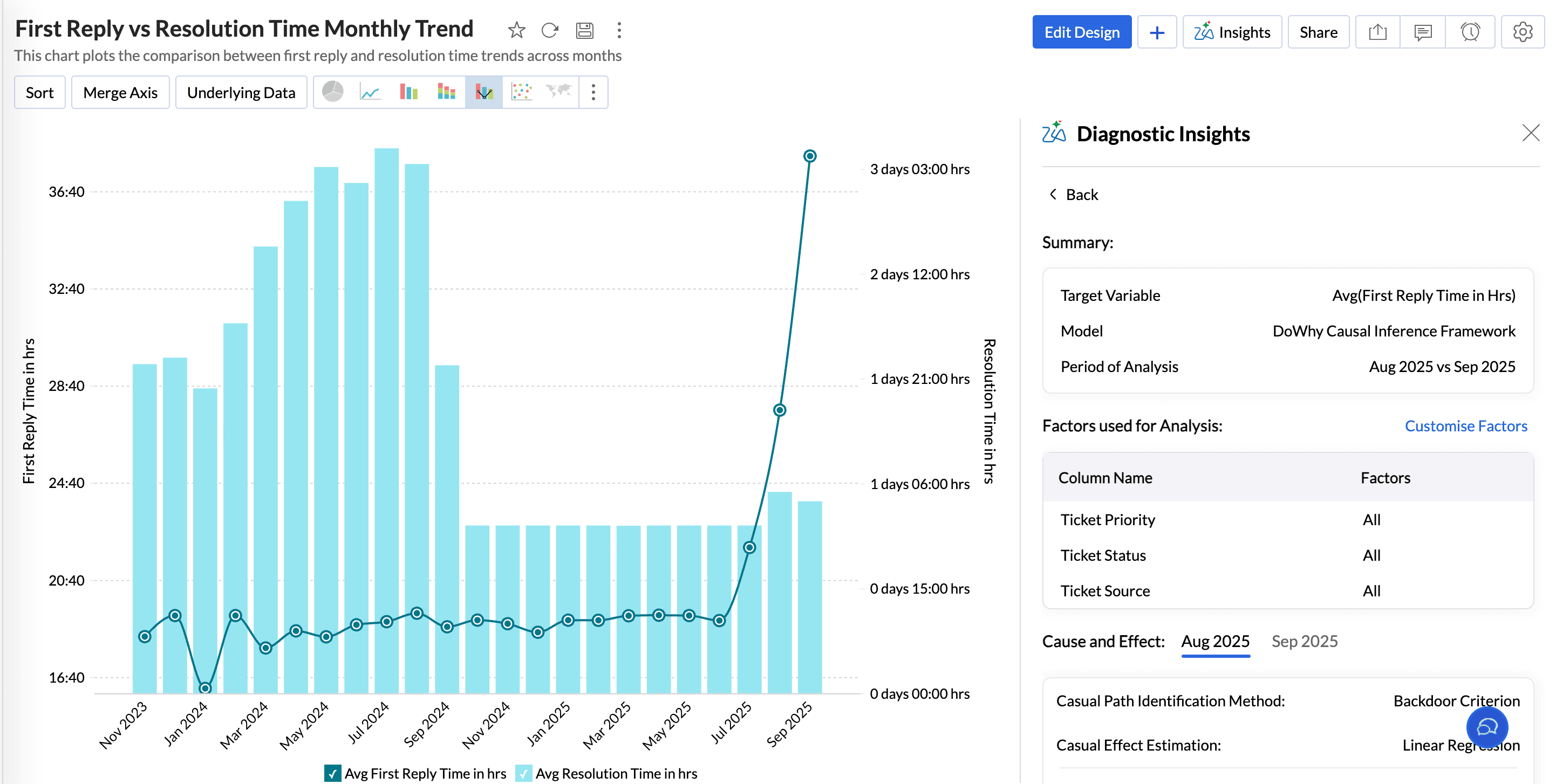Choose the scatter plot chart icon
This screenshot has width=1556, height=784.
click(x=521, y=92)
